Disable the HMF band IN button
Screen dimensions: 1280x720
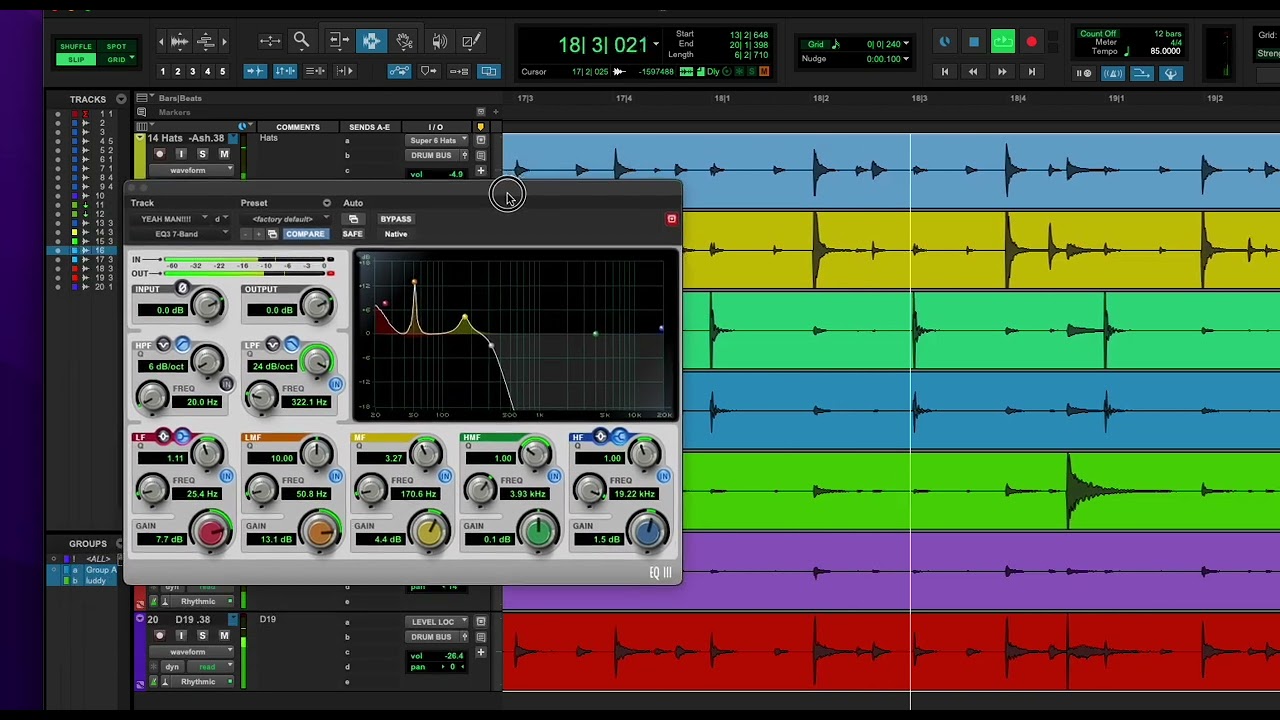[x=554, y=476]
